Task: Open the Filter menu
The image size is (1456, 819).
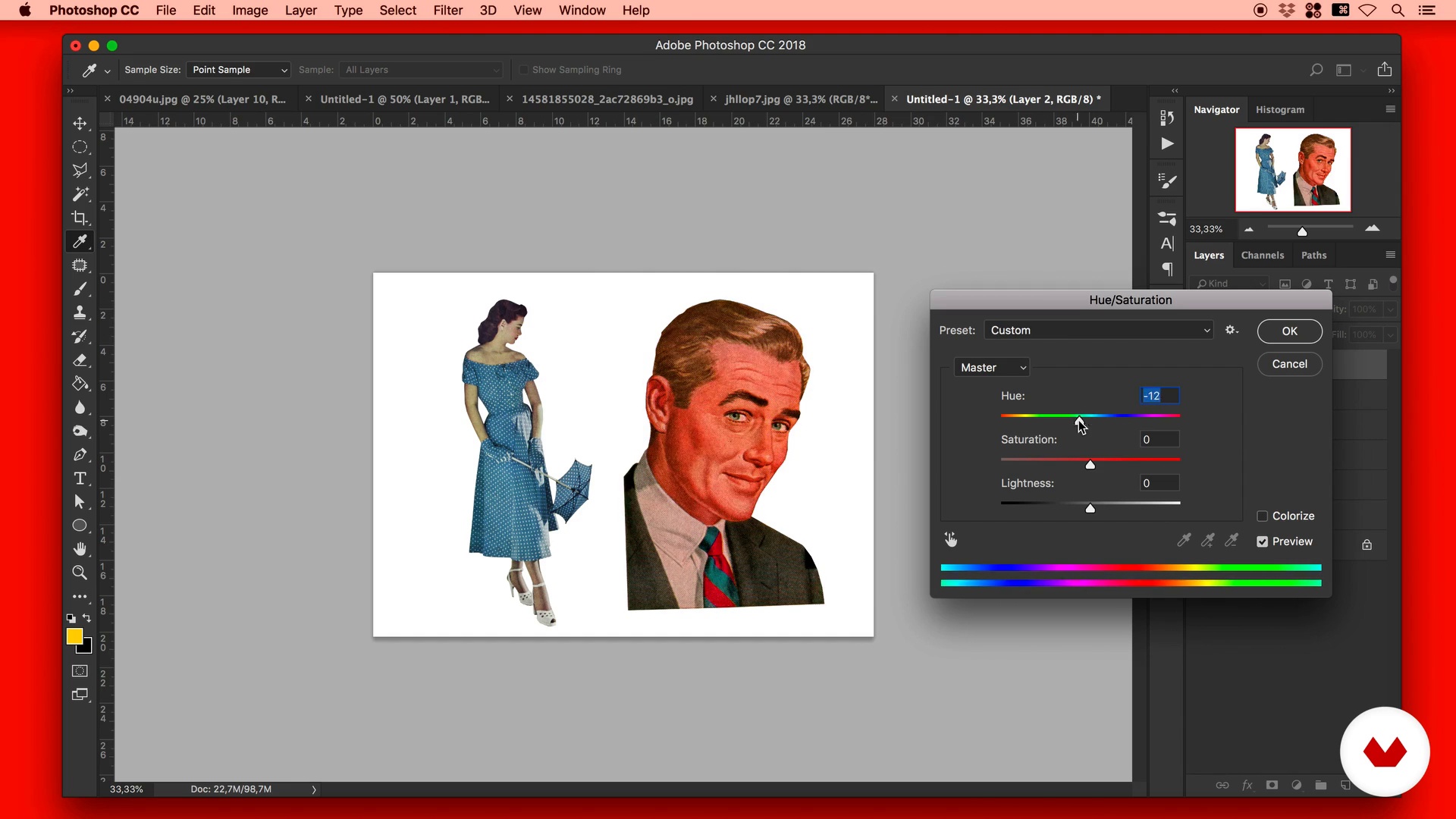Action: pos(447,11)
